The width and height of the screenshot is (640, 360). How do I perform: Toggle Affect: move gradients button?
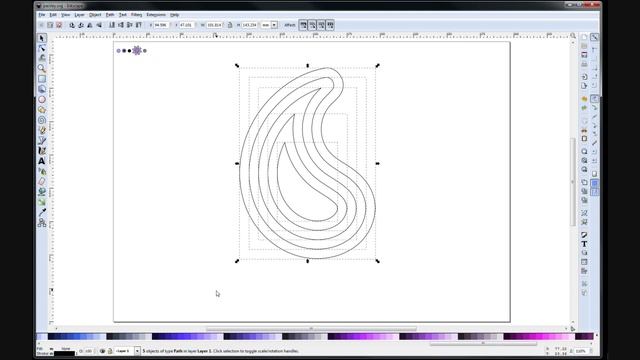[321, 25]
